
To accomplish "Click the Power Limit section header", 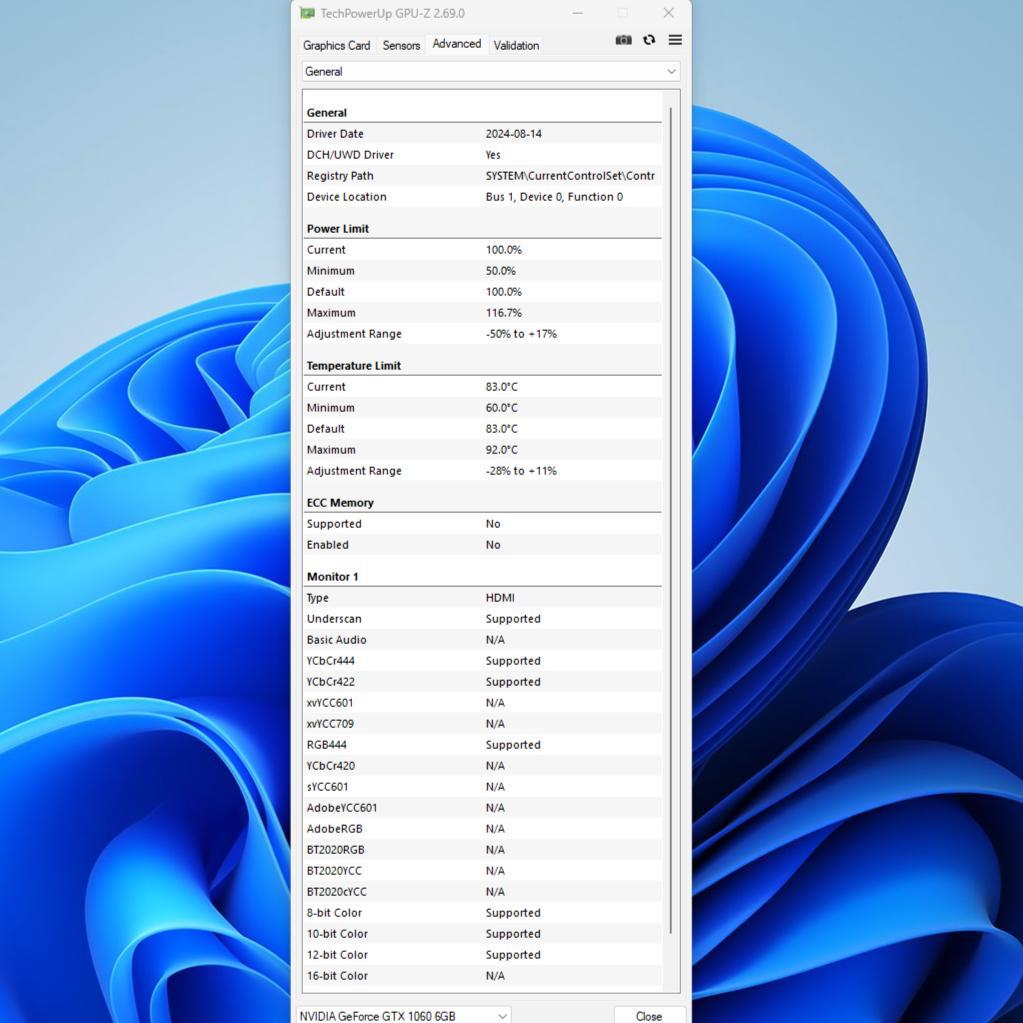I will pos(338,228).
